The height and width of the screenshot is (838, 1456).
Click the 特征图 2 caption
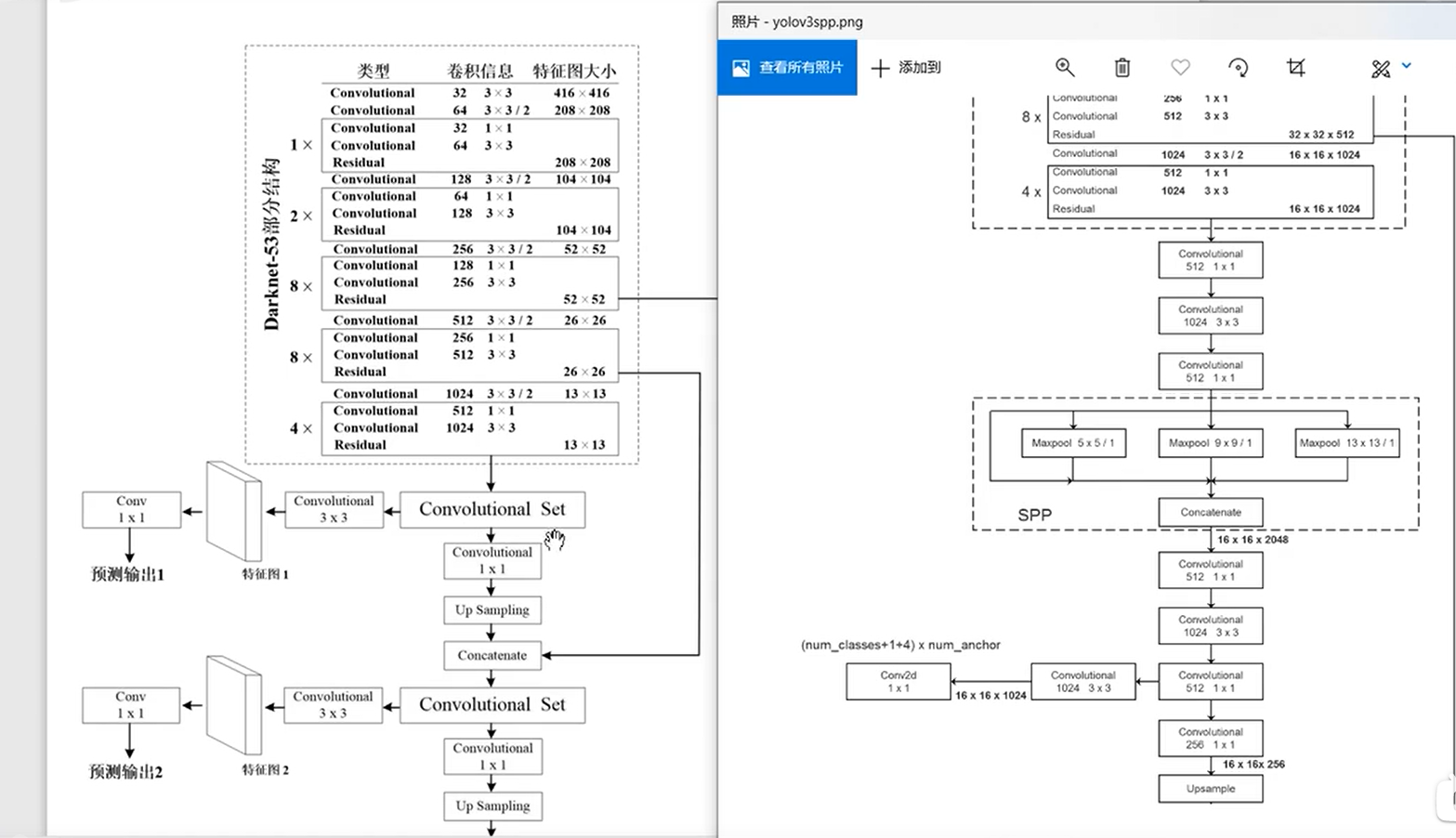pyautogui.click(x=266, y=769)
